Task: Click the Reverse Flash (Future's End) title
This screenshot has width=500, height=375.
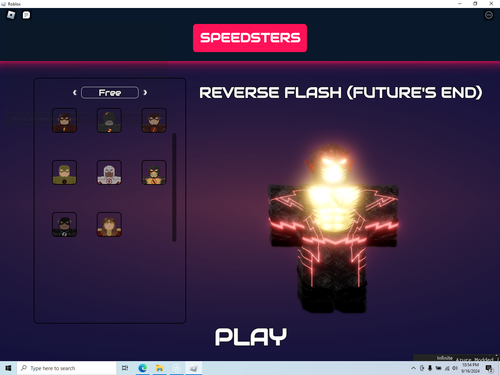Action: point(341,93)
